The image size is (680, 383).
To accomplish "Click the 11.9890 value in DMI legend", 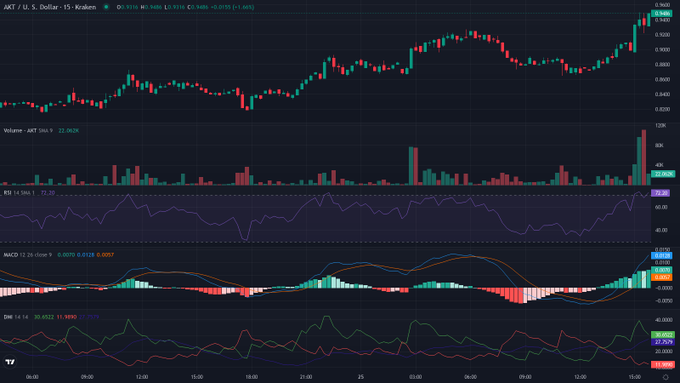I will (66, 317).
